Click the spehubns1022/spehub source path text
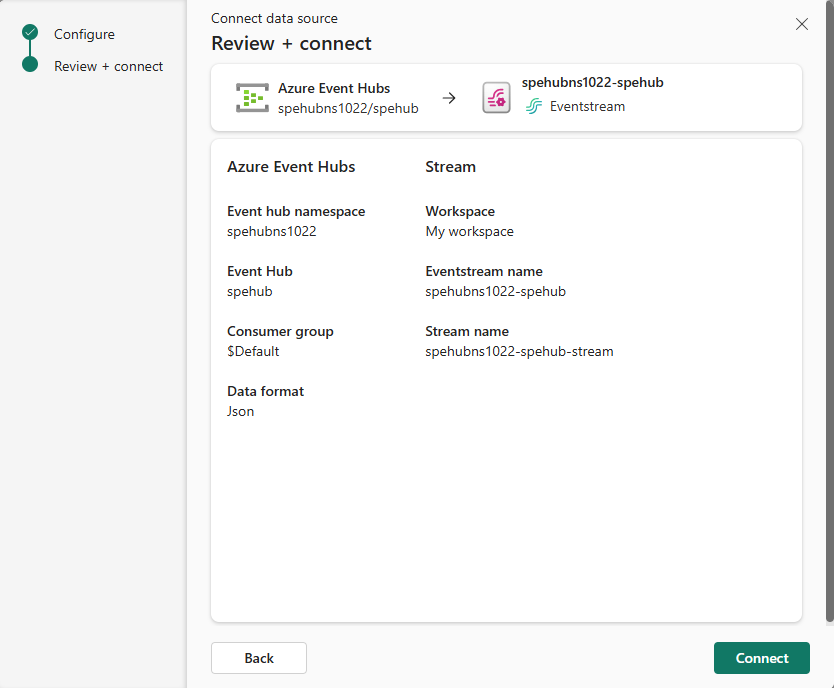834x688 pixels. 348,108
